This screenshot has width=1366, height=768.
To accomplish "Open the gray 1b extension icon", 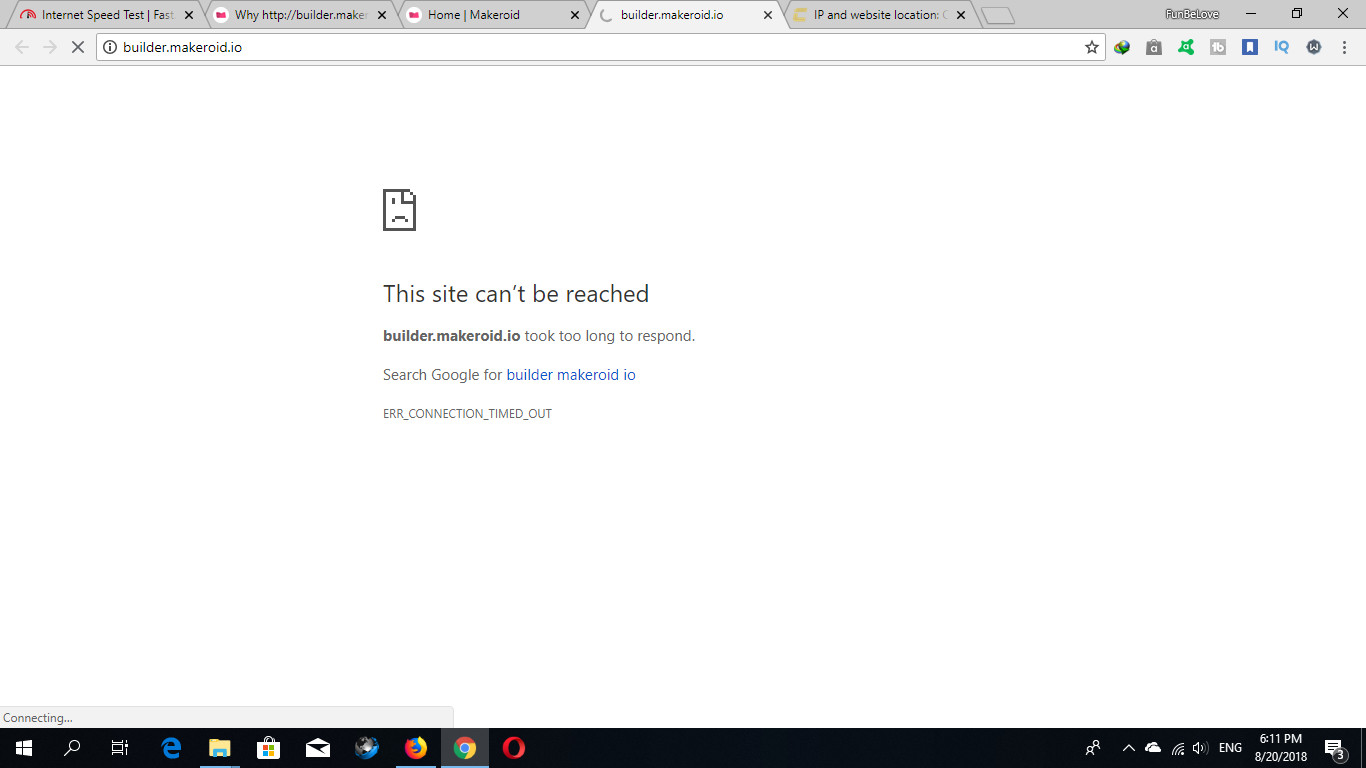I will coord(1218,47).
